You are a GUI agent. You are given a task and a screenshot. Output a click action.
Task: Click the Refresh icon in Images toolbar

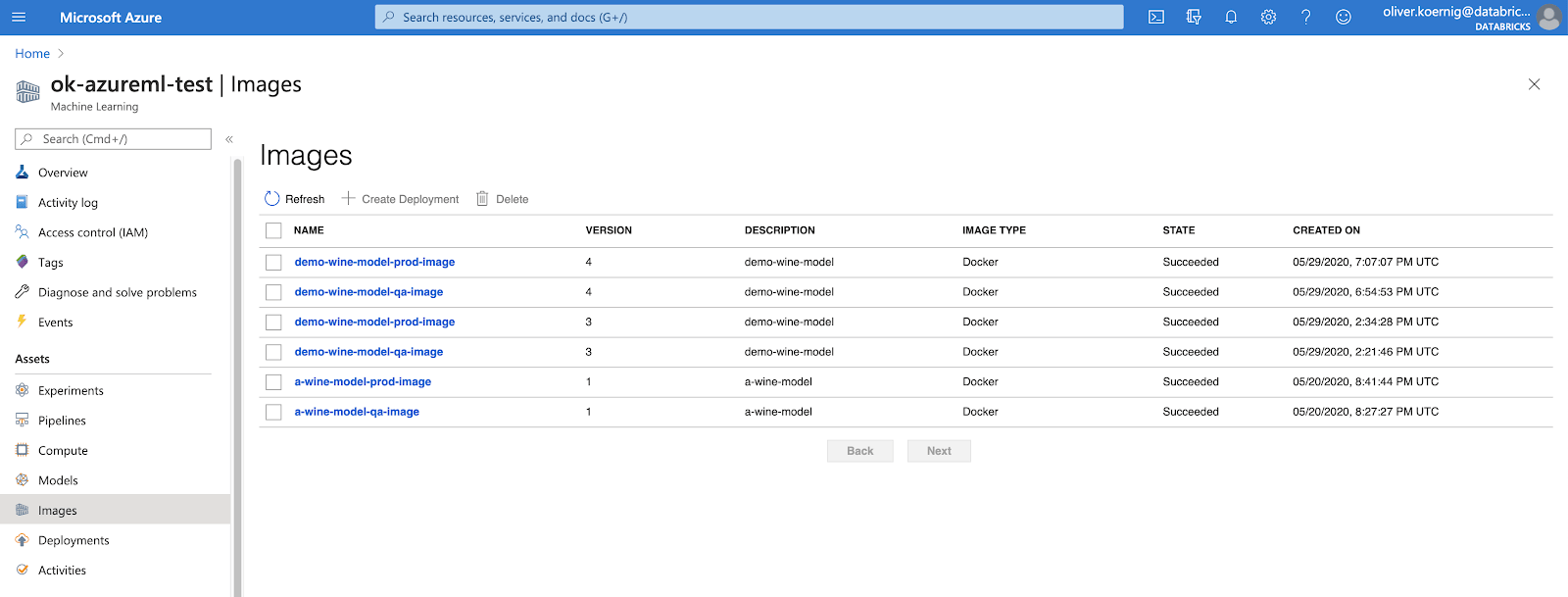click(x=272, y=199)
